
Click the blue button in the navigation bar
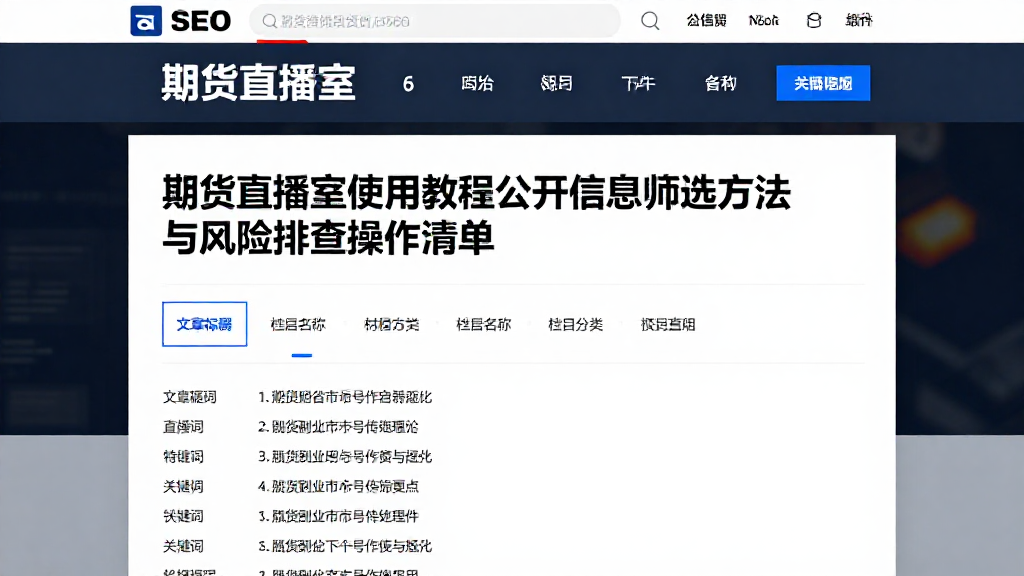pos(823,83)
